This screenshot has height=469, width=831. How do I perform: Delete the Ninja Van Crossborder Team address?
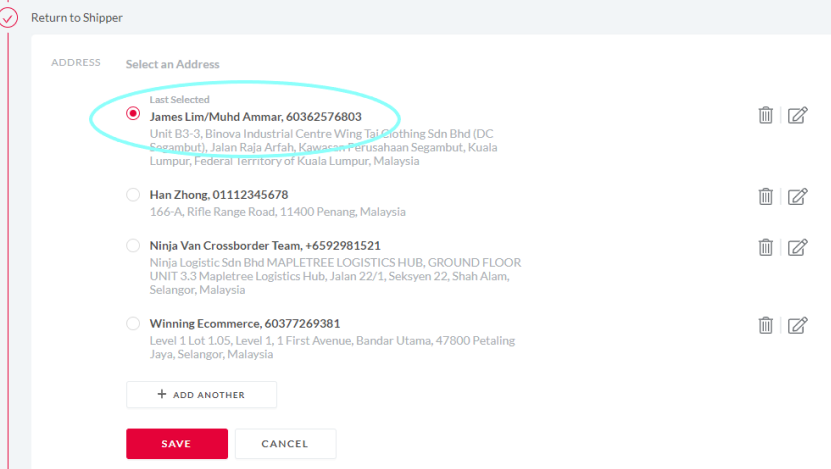765,247
